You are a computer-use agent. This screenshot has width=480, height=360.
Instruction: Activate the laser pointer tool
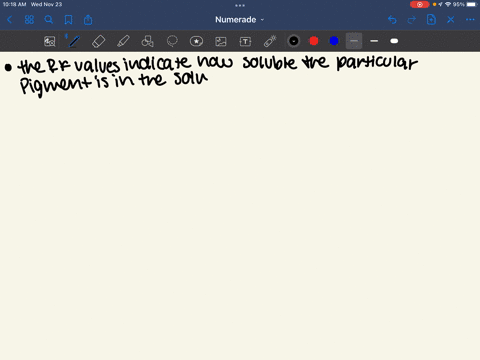(x=270, y=41)
